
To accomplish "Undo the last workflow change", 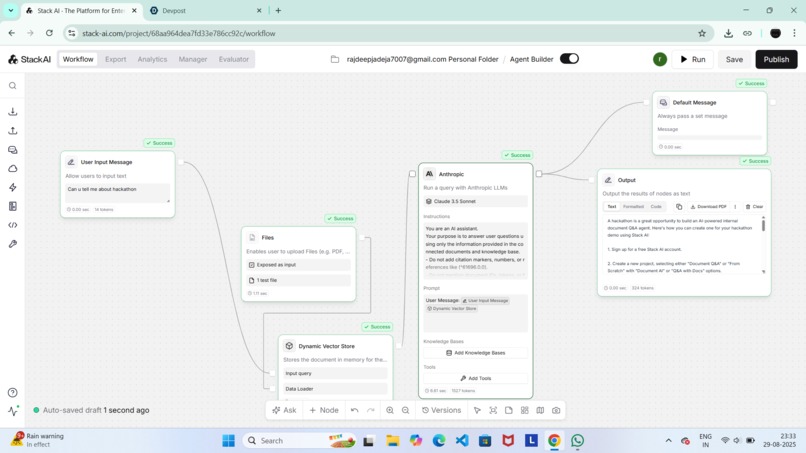I will (354, 410).
